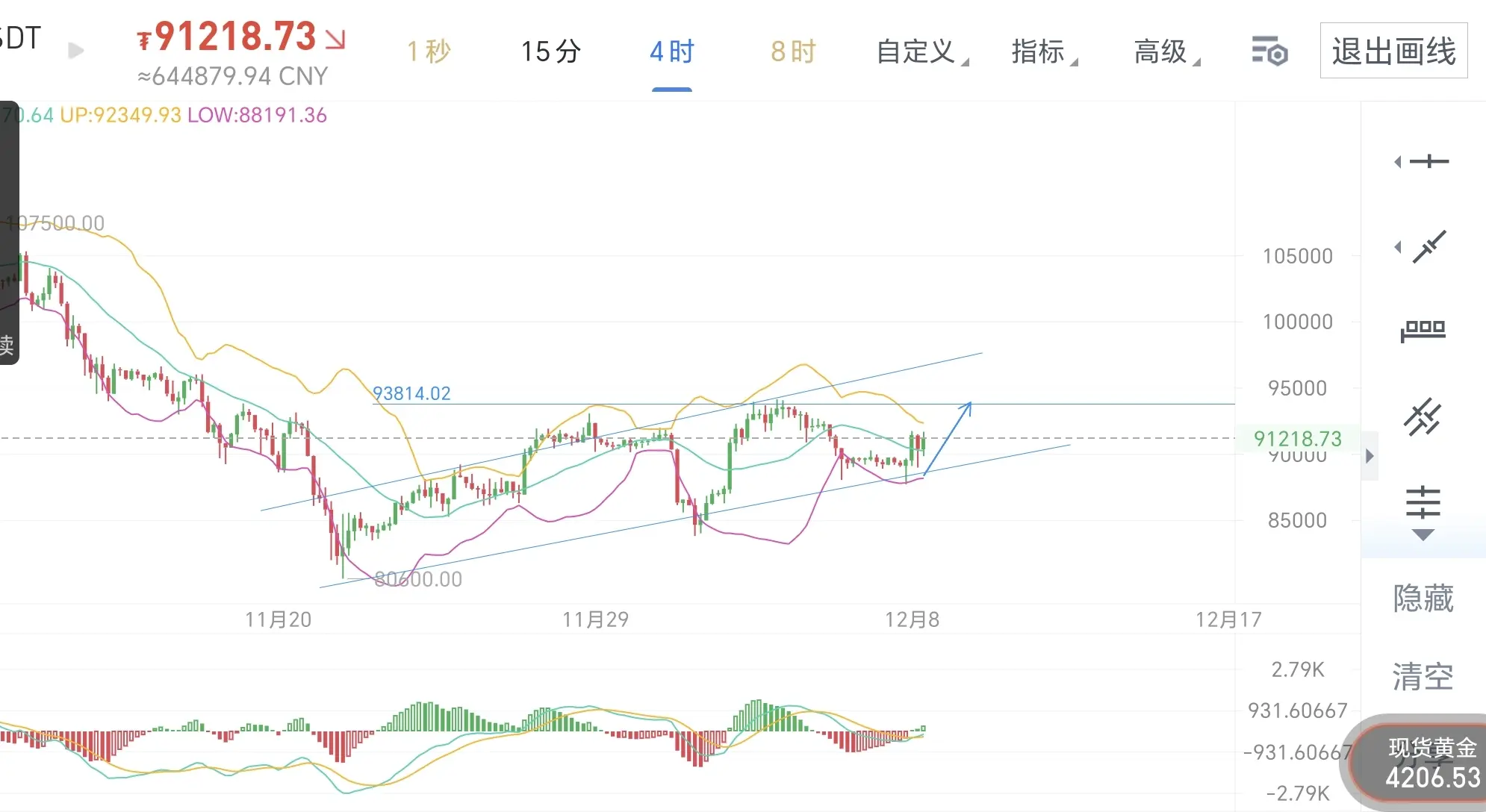
Task: Switch to the 8时 timeframe tab
Action: click(x=793, y=52)
